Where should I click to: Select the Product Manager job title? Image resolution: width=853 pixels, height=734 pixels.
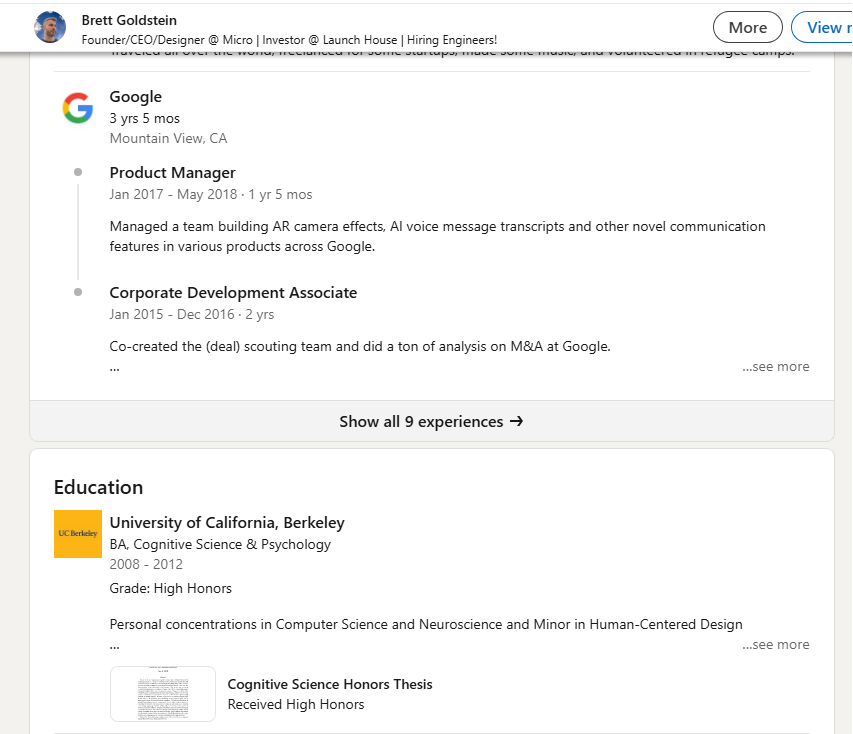coord(172,172)
